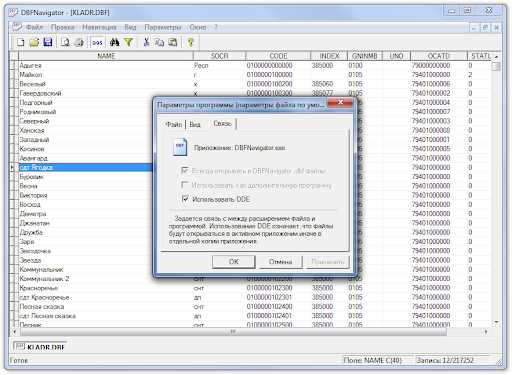Close the program parameters dialog
Viewport: 512px width, 375px height.
click(x=340, y=102)
